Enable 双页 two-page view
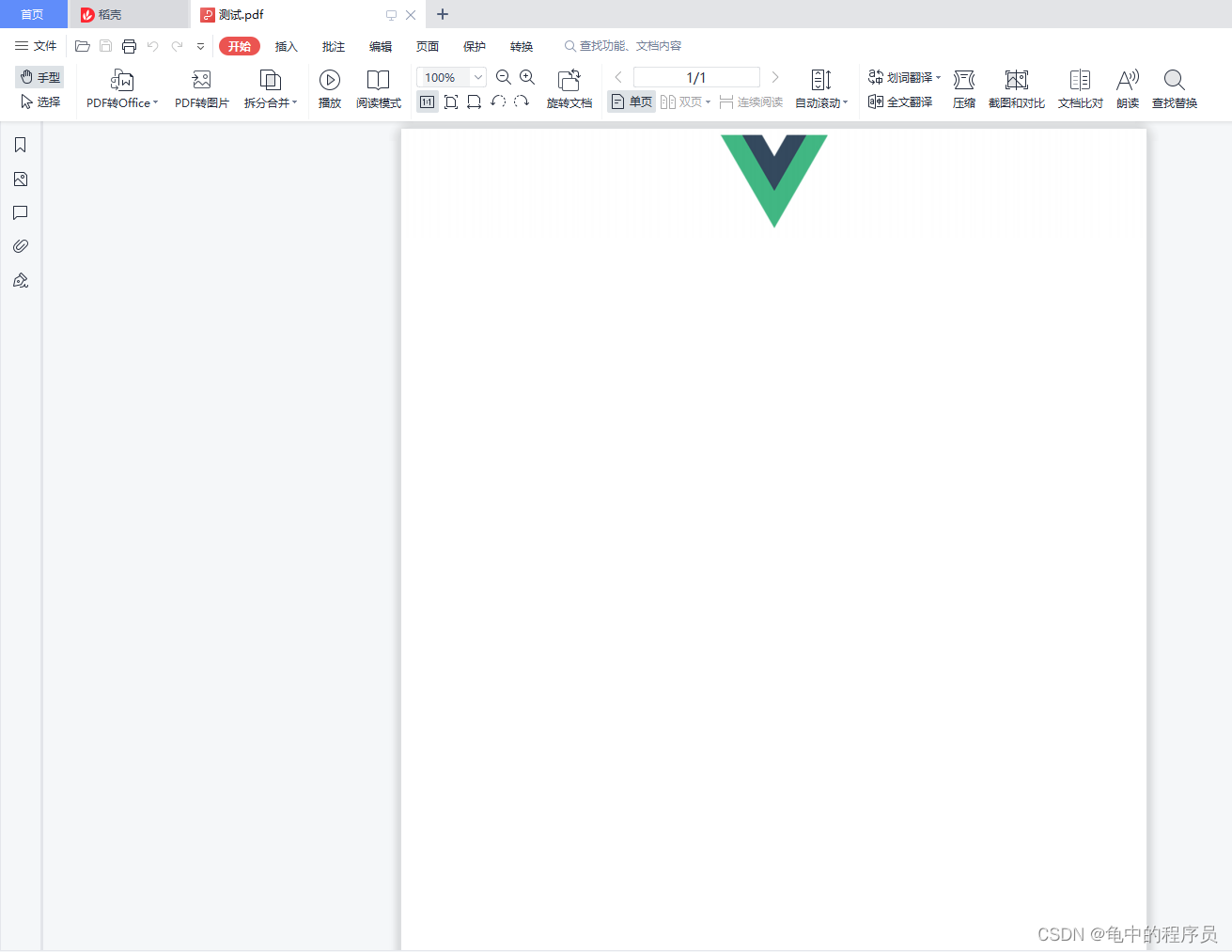The image size is (1232, 952). click(679, 101)
